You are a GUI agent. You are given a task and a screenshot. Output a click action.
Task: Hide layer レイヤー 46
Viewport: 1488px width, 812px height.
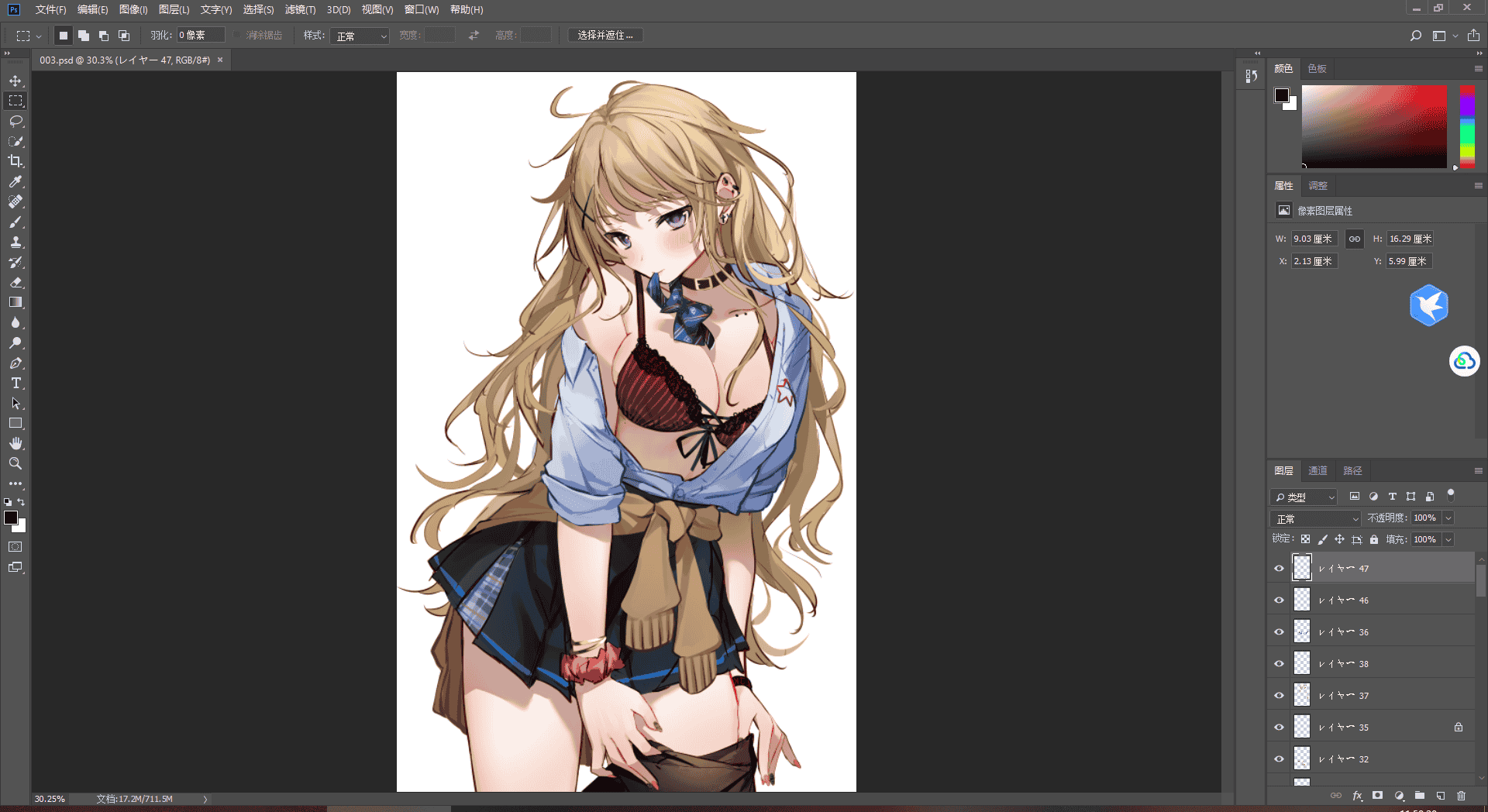pyautogui.click(x=1279, y=600)
